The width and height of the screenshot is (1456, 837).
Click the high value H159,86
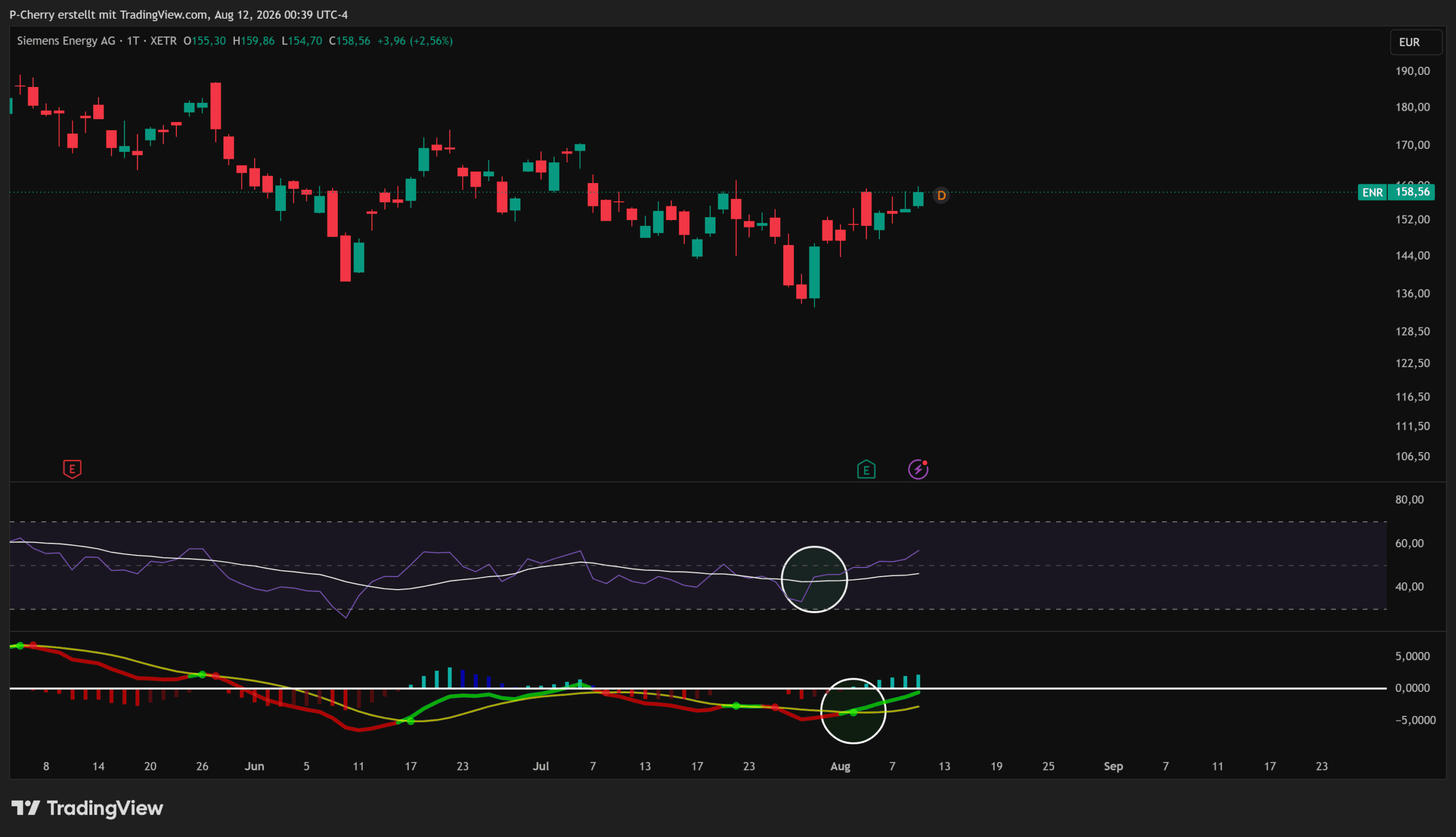(x=254, y=41)
